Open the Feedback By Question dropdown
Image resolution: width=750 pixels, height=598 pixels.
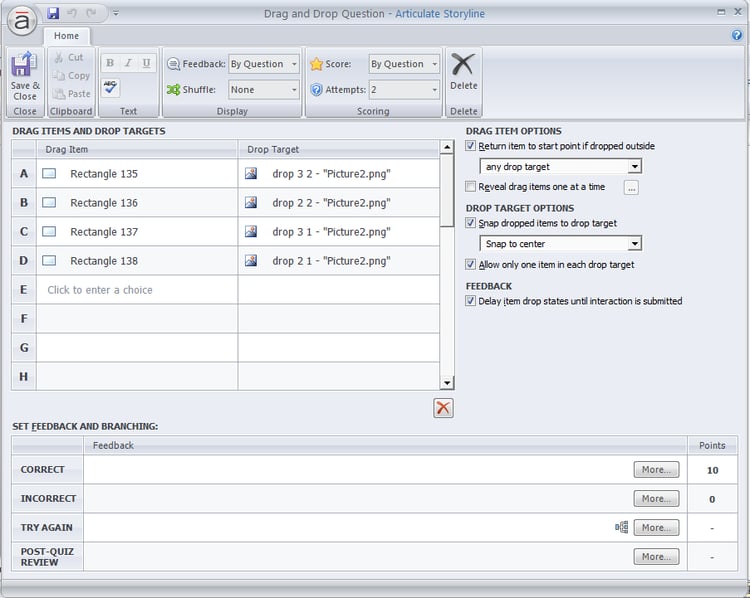click(264, 64)
